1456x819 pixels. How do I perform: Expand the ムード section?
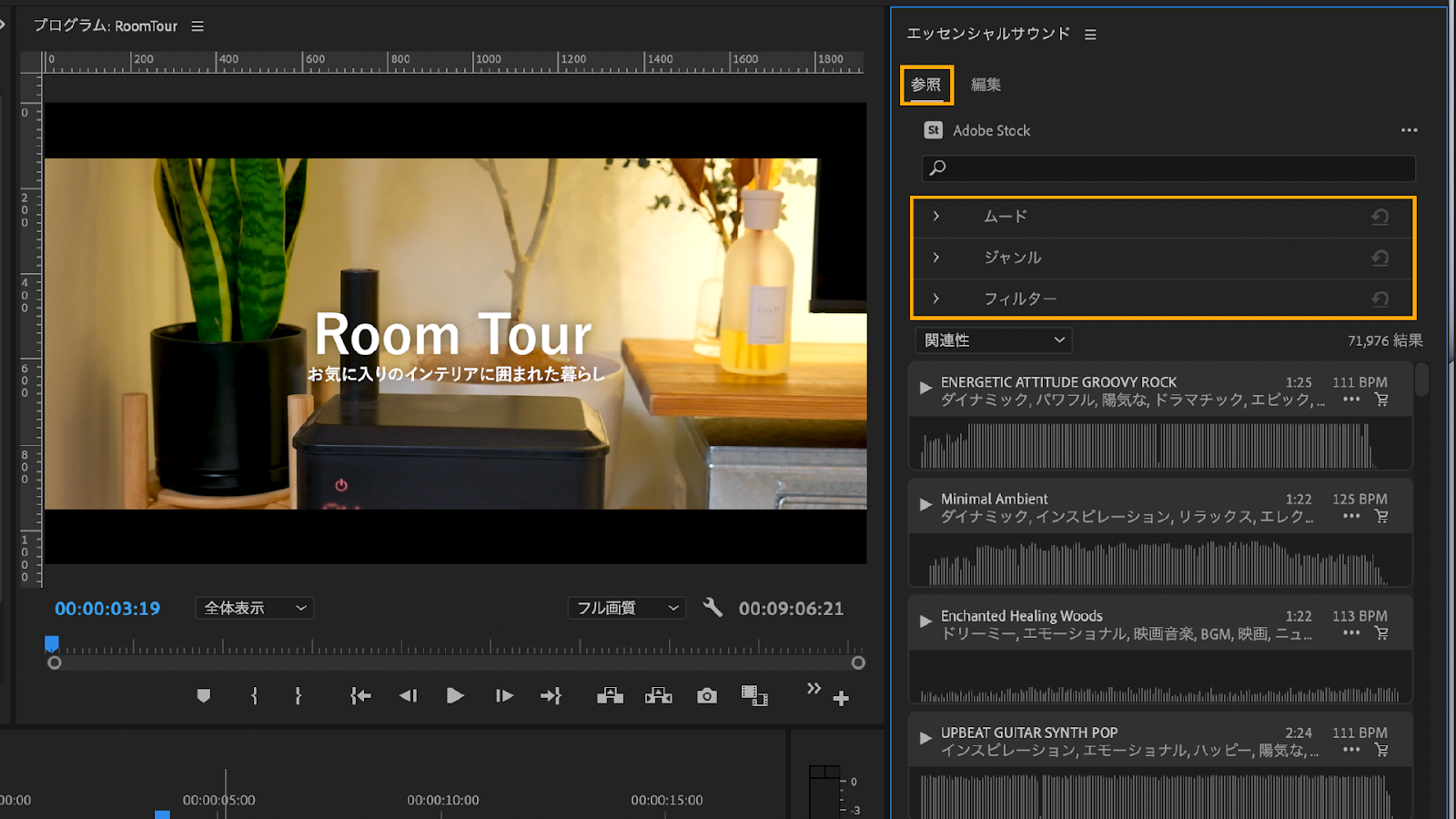point(936,217)
